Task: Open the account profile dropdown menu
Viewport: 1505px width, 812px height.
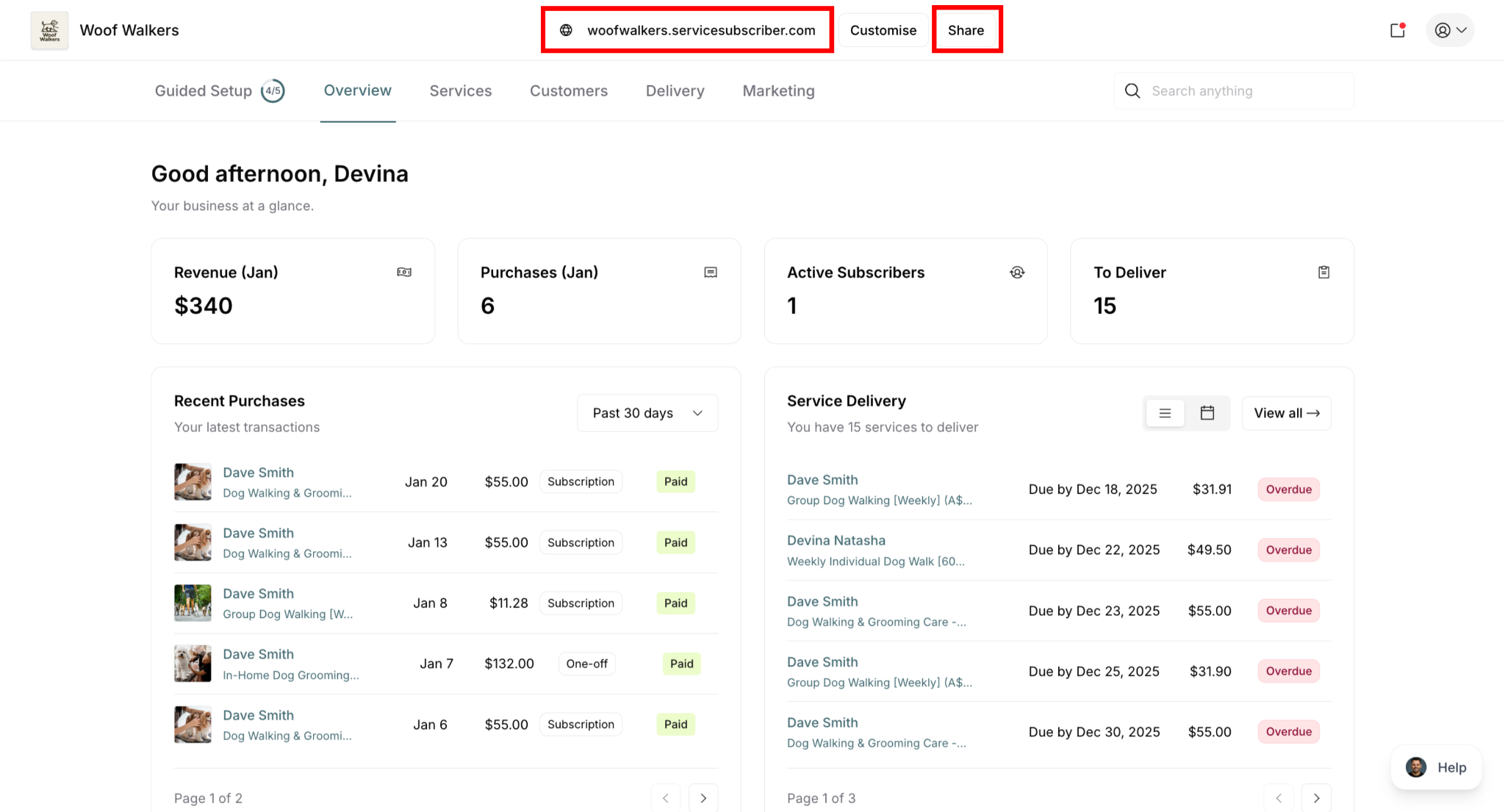Action: click(1450, 30)
